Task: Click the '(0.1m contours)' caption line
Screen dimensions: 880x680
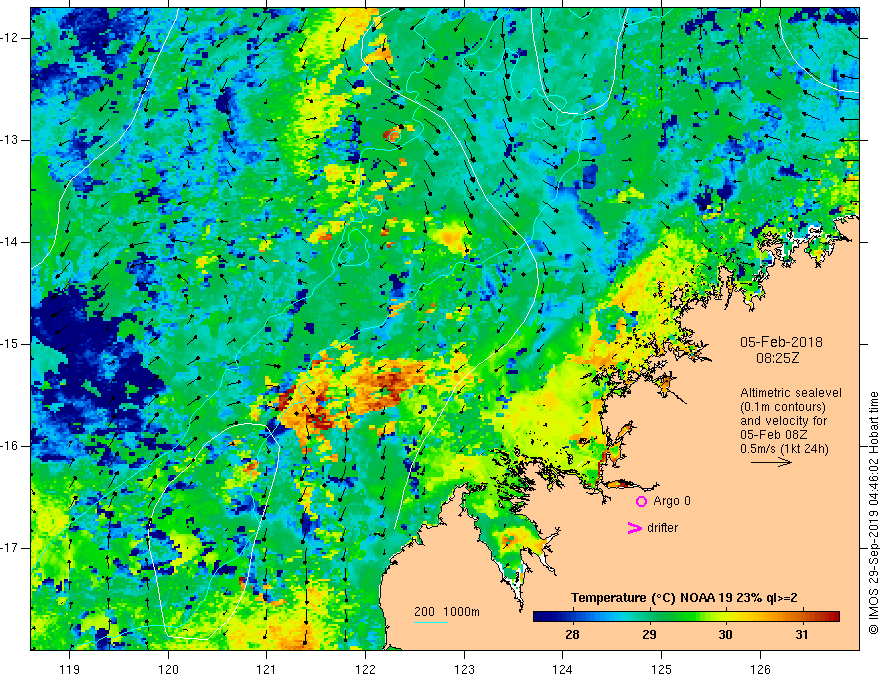Action: pyautogui.click(x=783, y=407)
